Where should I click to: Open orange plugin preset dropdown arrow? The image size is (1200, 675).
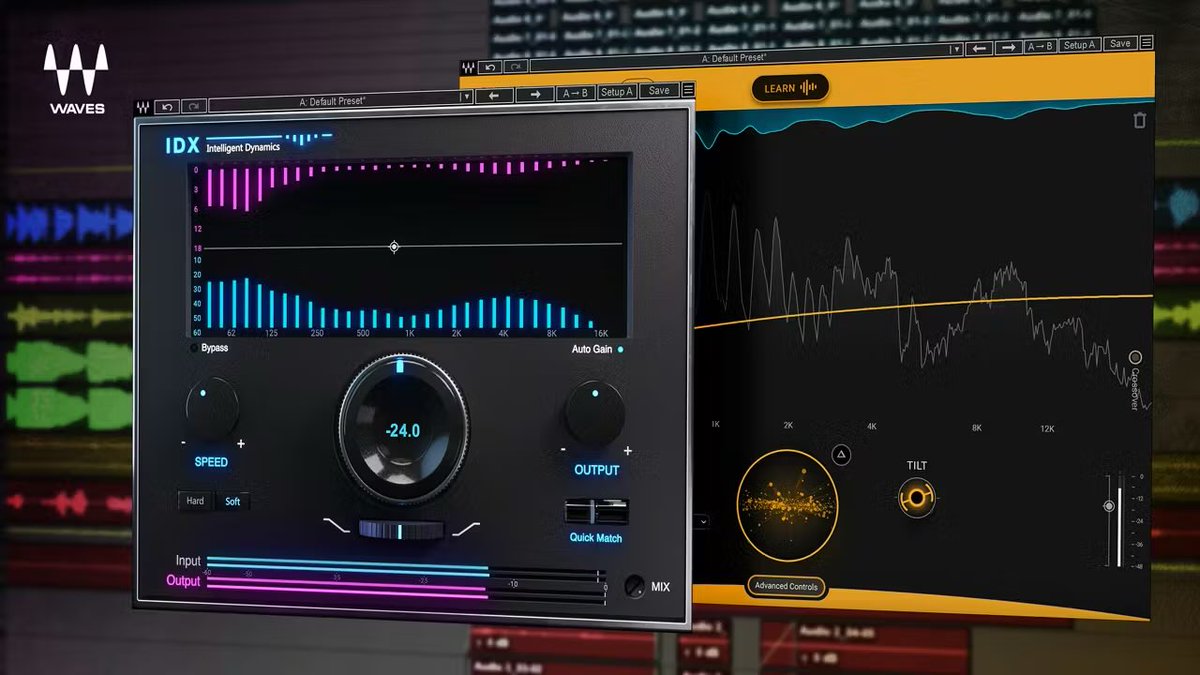click(956, 48)
